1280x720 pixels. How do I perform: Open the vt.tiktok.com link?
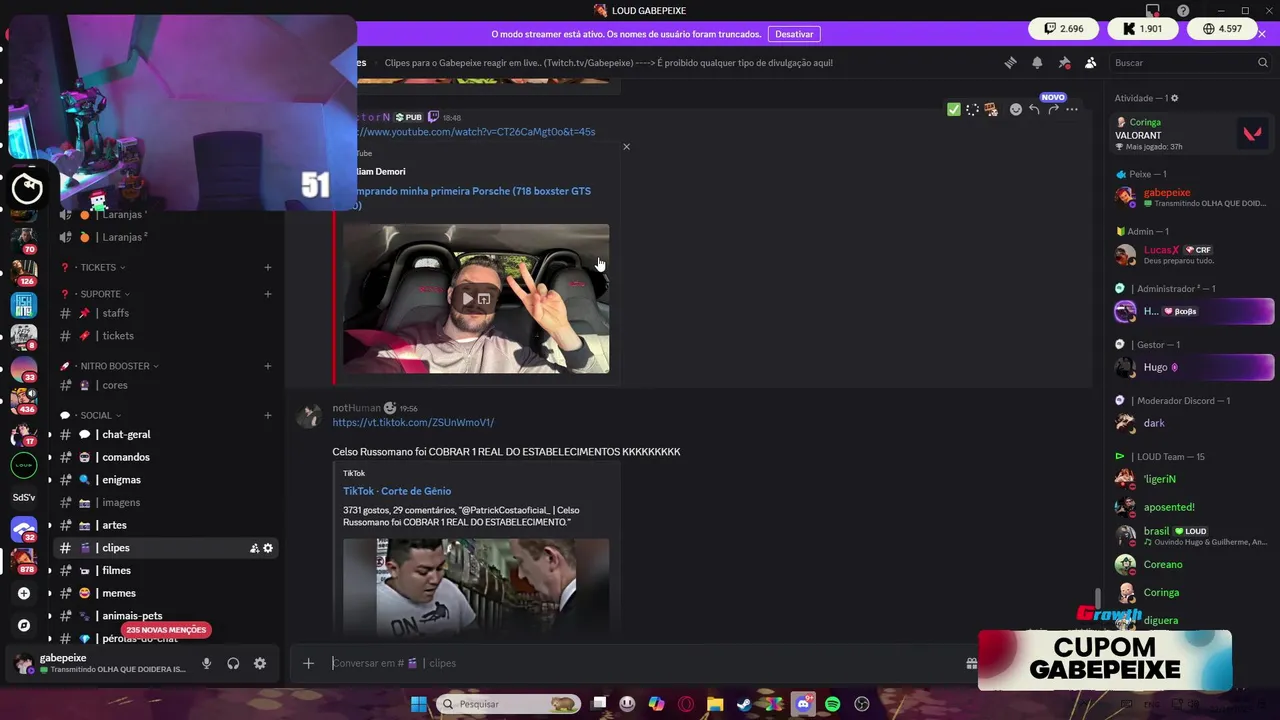(413, 422)
